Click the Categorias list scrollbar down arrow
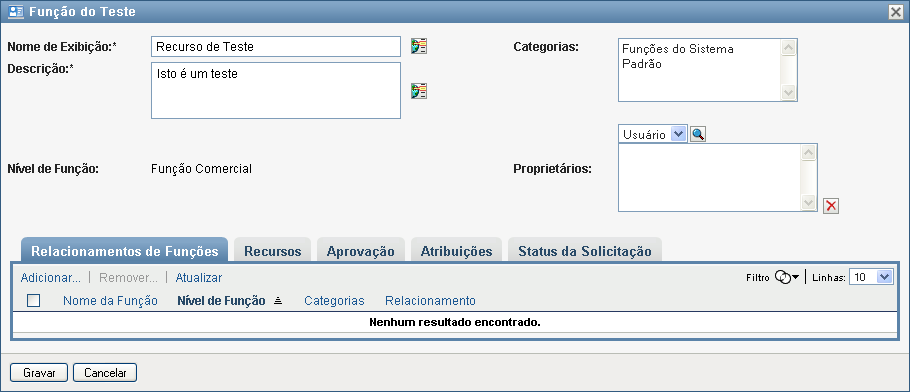 click(x=788, y=92)
